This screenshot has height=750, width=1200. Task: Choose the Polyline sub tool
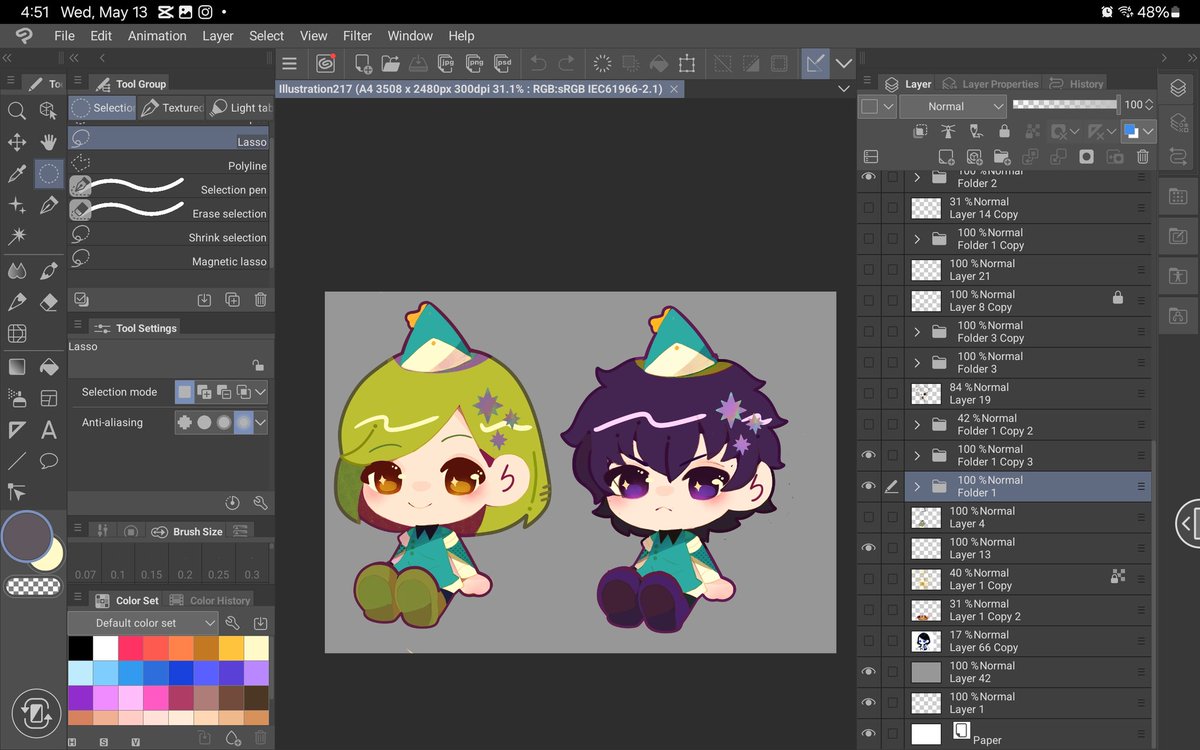(x=169, y=165)
